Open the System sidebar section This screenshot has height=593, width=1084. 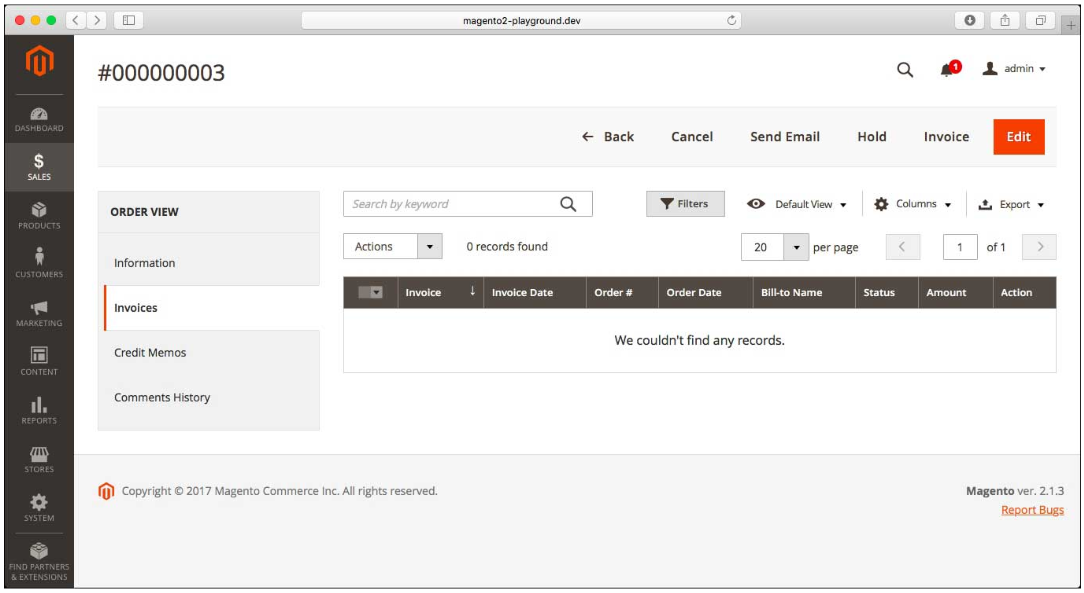pos(41,508)
